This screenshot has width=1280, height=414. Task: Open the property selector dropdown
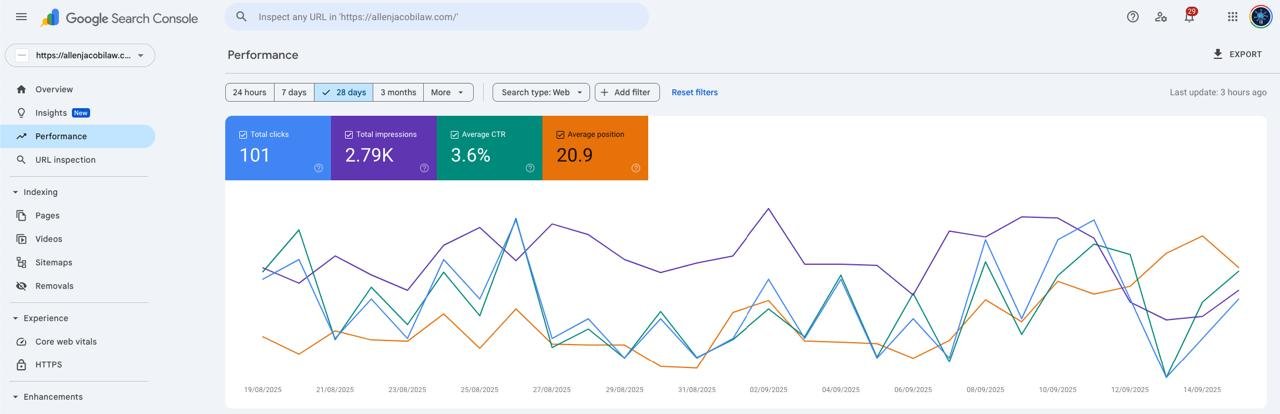(80, 55)
